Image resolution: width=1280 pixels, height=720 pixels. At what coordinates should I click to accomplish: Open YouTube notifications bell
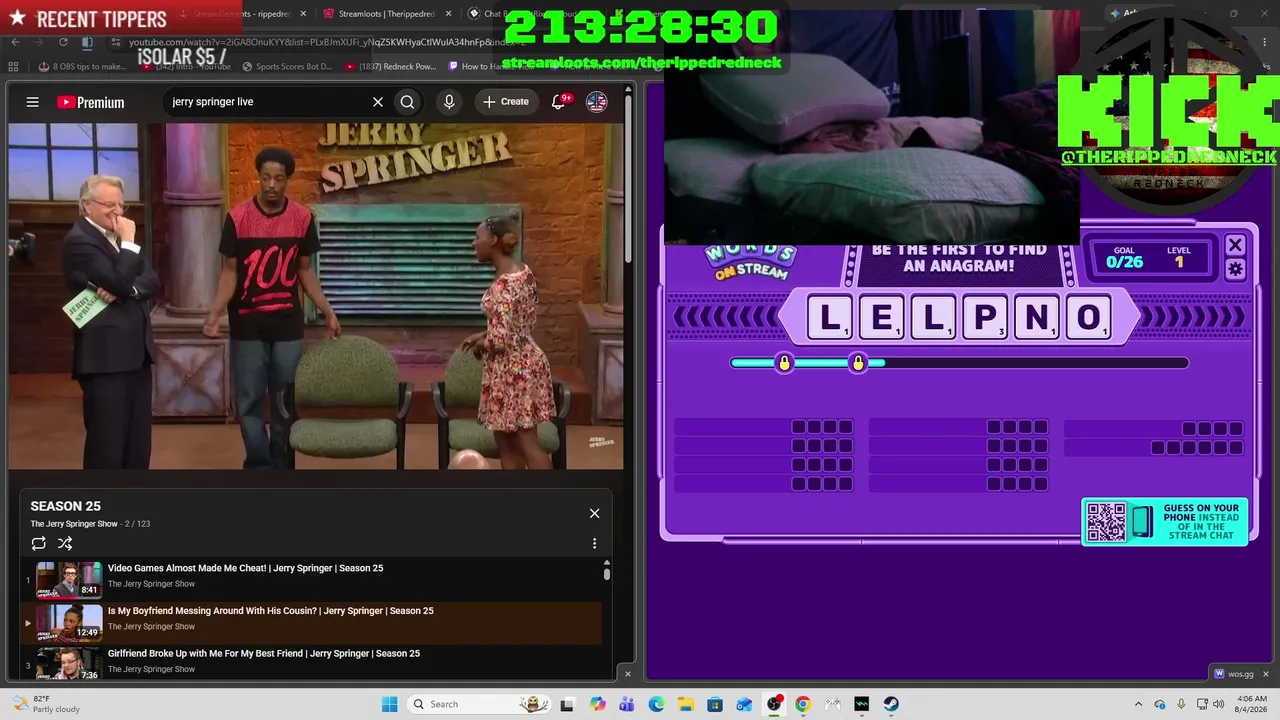559,102
